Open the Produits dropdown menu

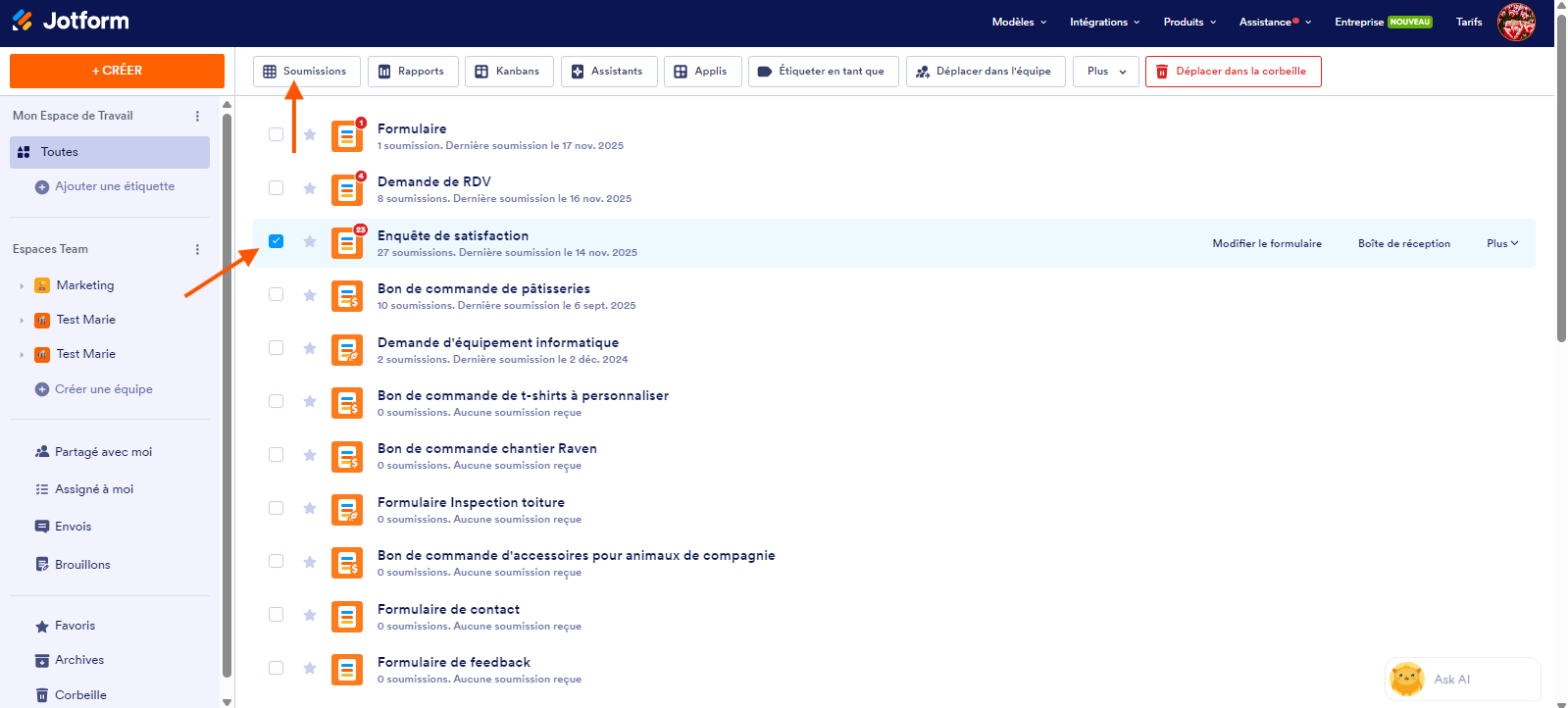1189,22
